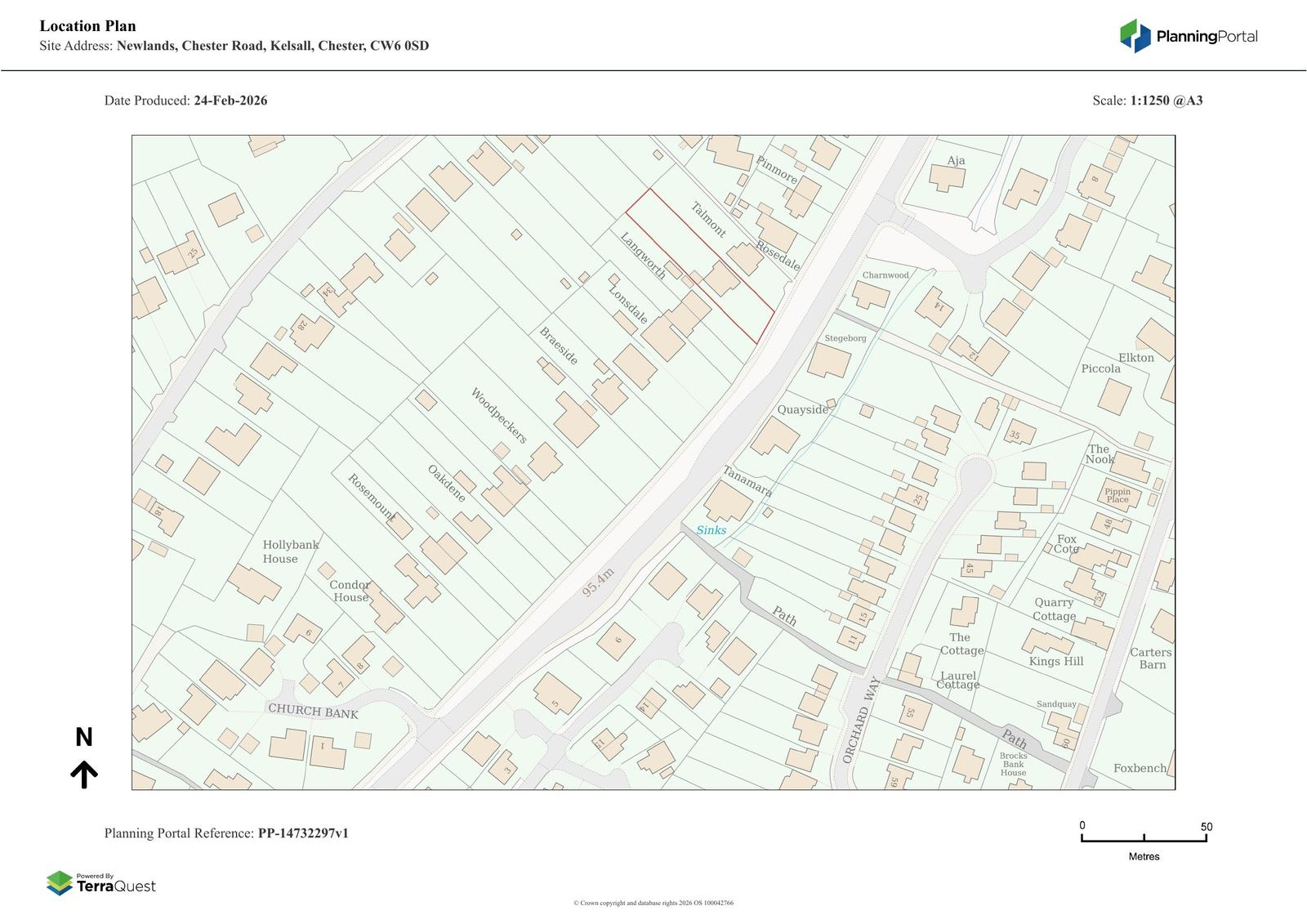1307x924 pixels.
Task: Click the Location Plan title
Action: tap(87, 26)
